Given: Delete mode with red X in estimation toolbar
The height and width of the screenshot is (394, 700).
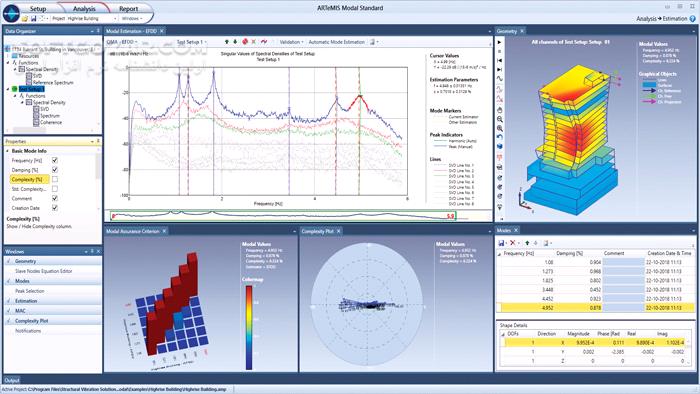Looking at the screenshot, I should click(254, 42).
